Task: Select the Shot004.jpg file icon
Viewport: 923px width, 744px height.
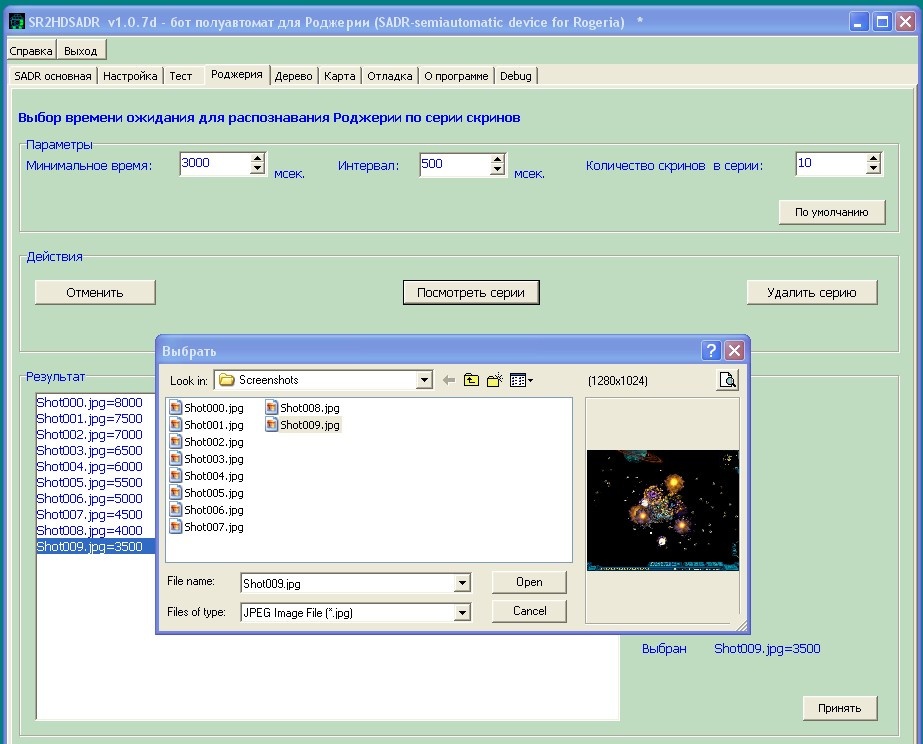Action: (175, 476)
